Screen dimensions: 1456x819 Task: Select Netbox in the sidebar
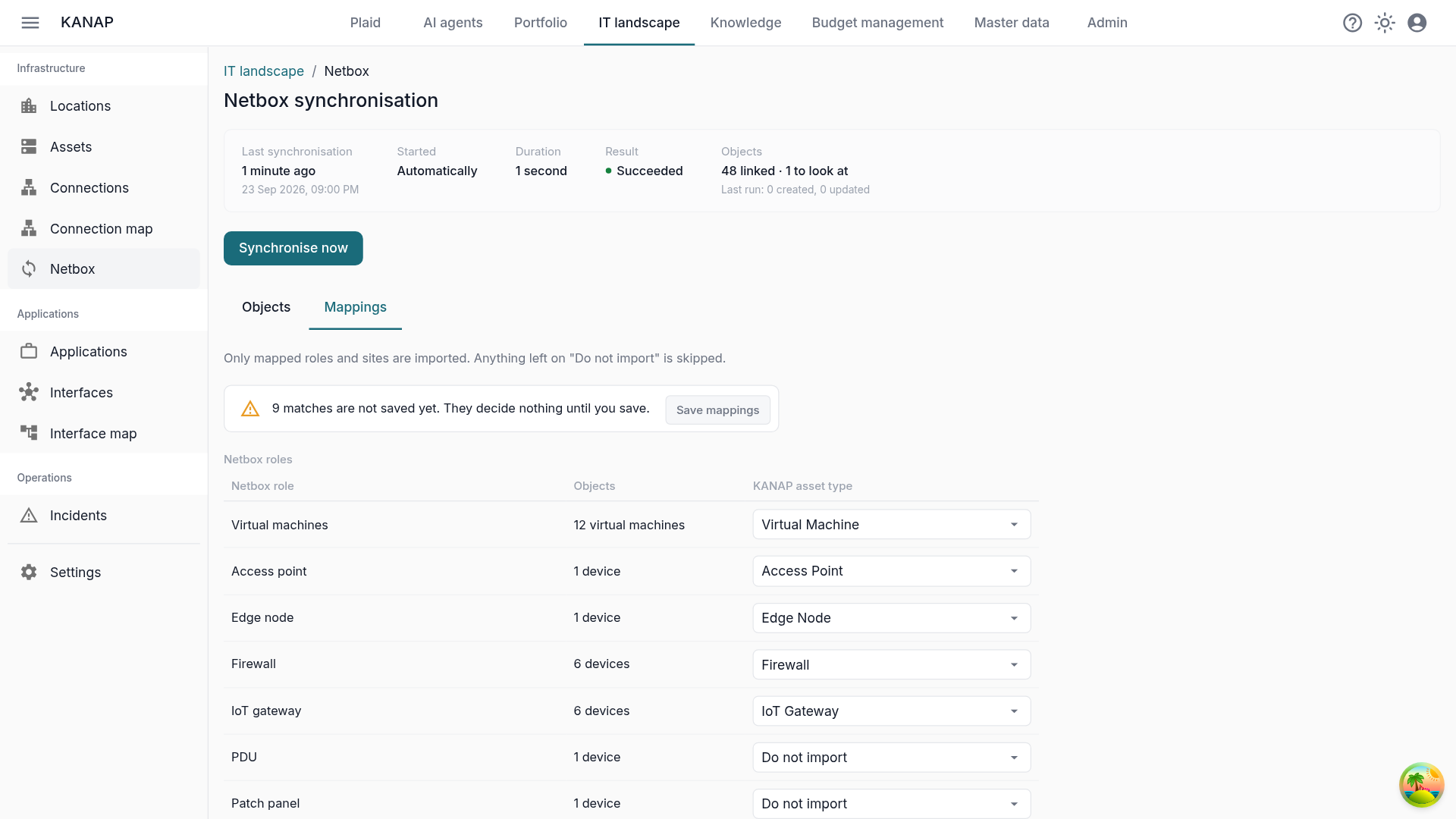104,269
